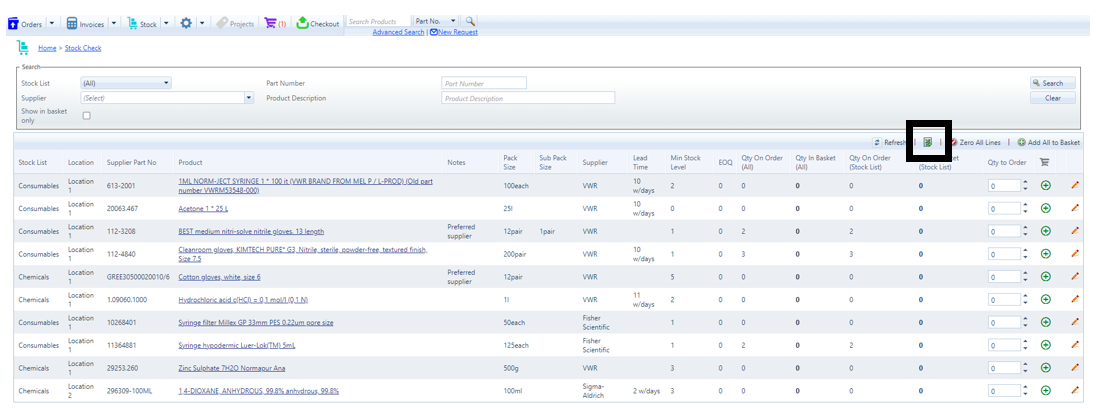The image size is (1096, 409).
Task: Click Zero All Lines
Action: pos(975,143)
